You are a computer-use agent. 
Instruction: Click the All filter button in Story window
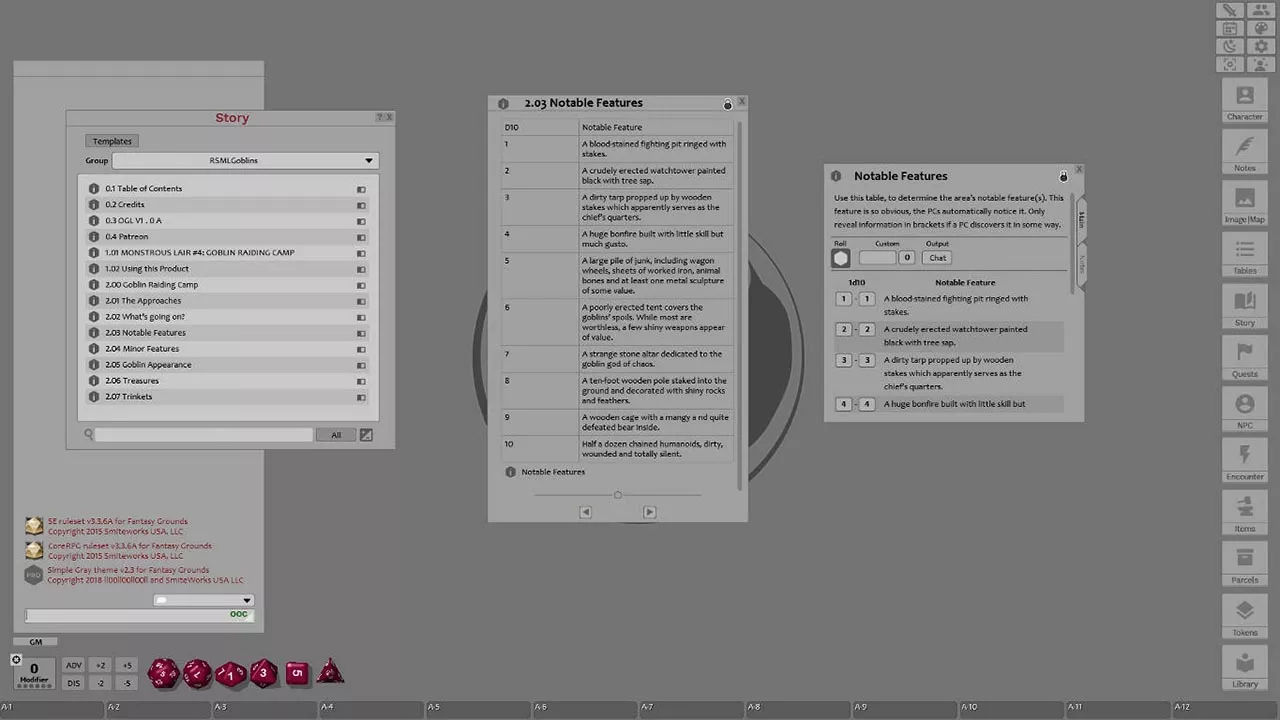pyautogui.click(x=336, y=435)
